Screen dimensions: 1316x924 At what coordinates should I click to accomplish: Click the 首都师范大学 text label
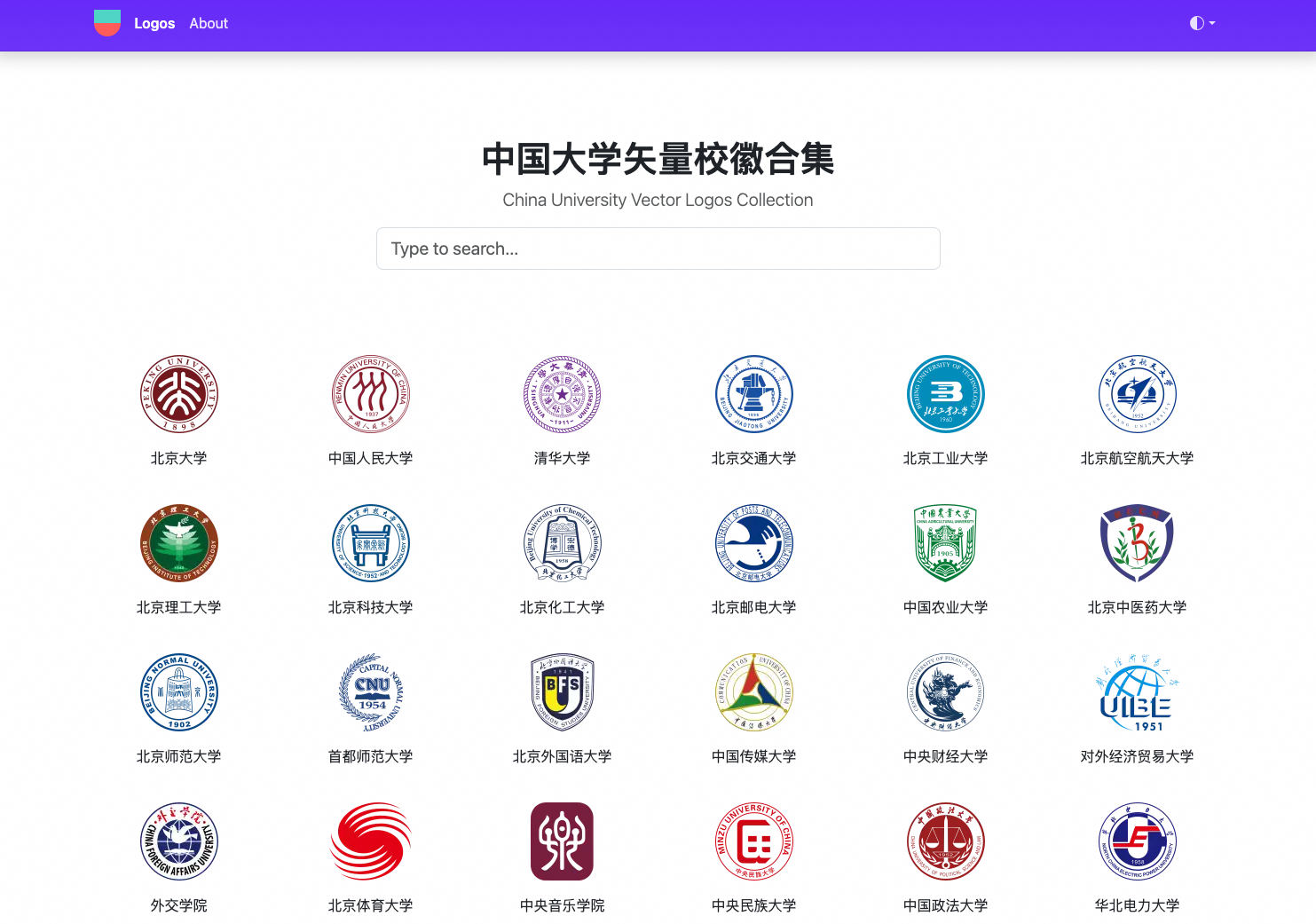pyautogui.click(x=371, y=756)
